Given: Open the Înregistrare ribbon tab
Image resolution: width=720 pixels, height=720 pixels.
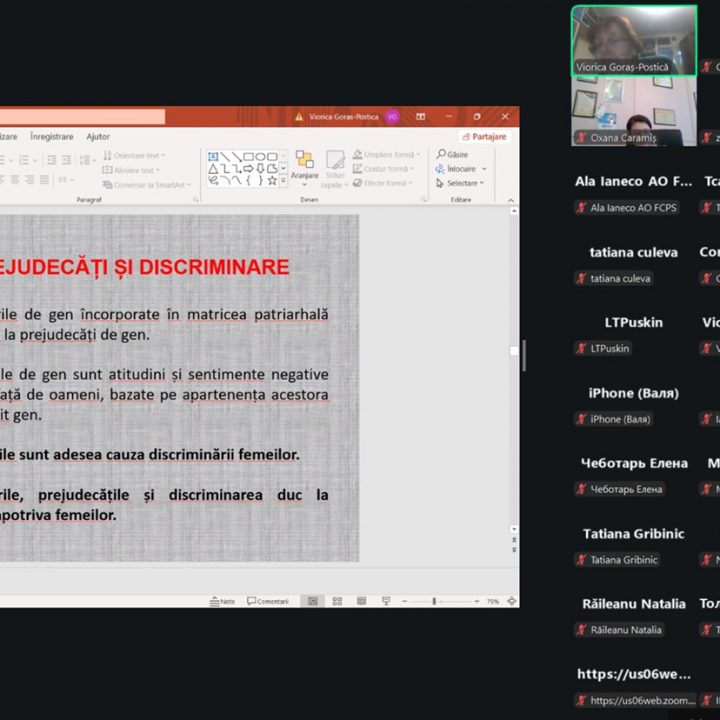Looking at the screenshot, I should point(51,136).
